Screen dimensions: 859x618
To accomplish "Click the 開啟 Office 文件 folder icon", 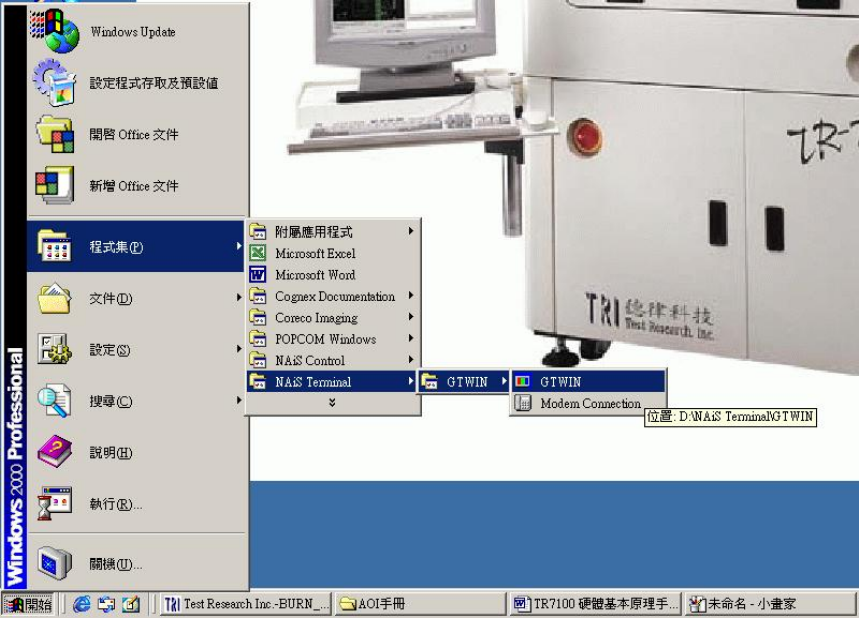I will [x=55, y=134].
